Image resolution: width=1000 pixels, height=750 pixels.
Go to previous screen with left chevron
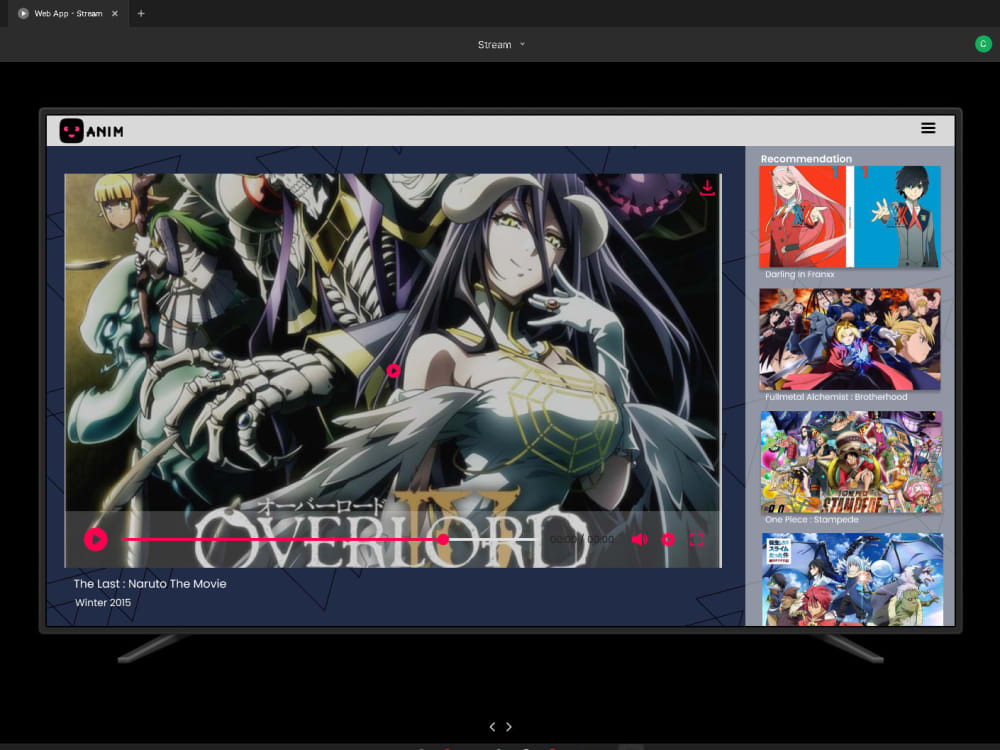pos(492,726)
